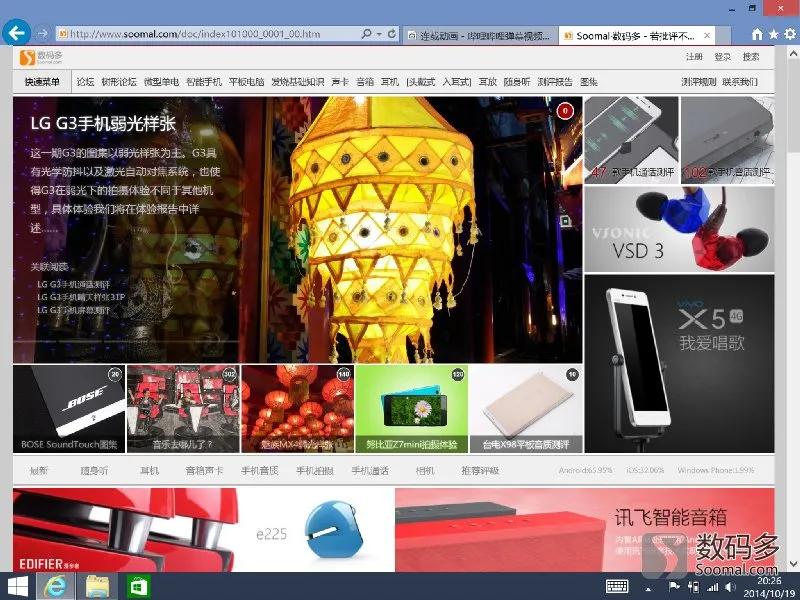The width and height of the screenshot is (800, 600).
Task: Open the 智能手机 nav item
Action: click(204, 82)
